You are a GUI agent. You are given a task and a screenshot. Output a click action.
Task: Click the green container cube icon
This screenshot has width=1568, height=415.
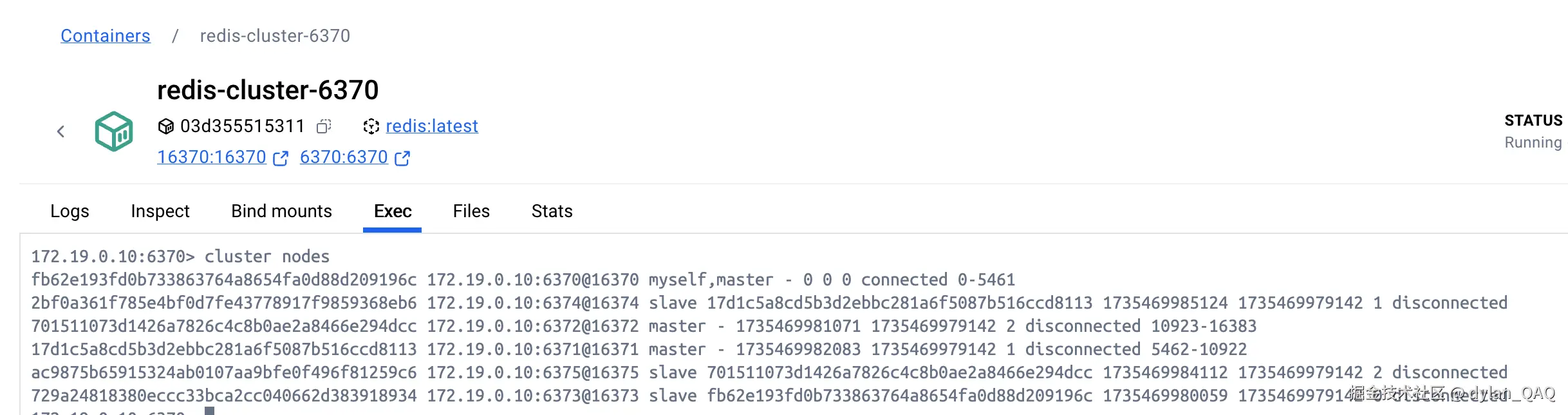114,131
